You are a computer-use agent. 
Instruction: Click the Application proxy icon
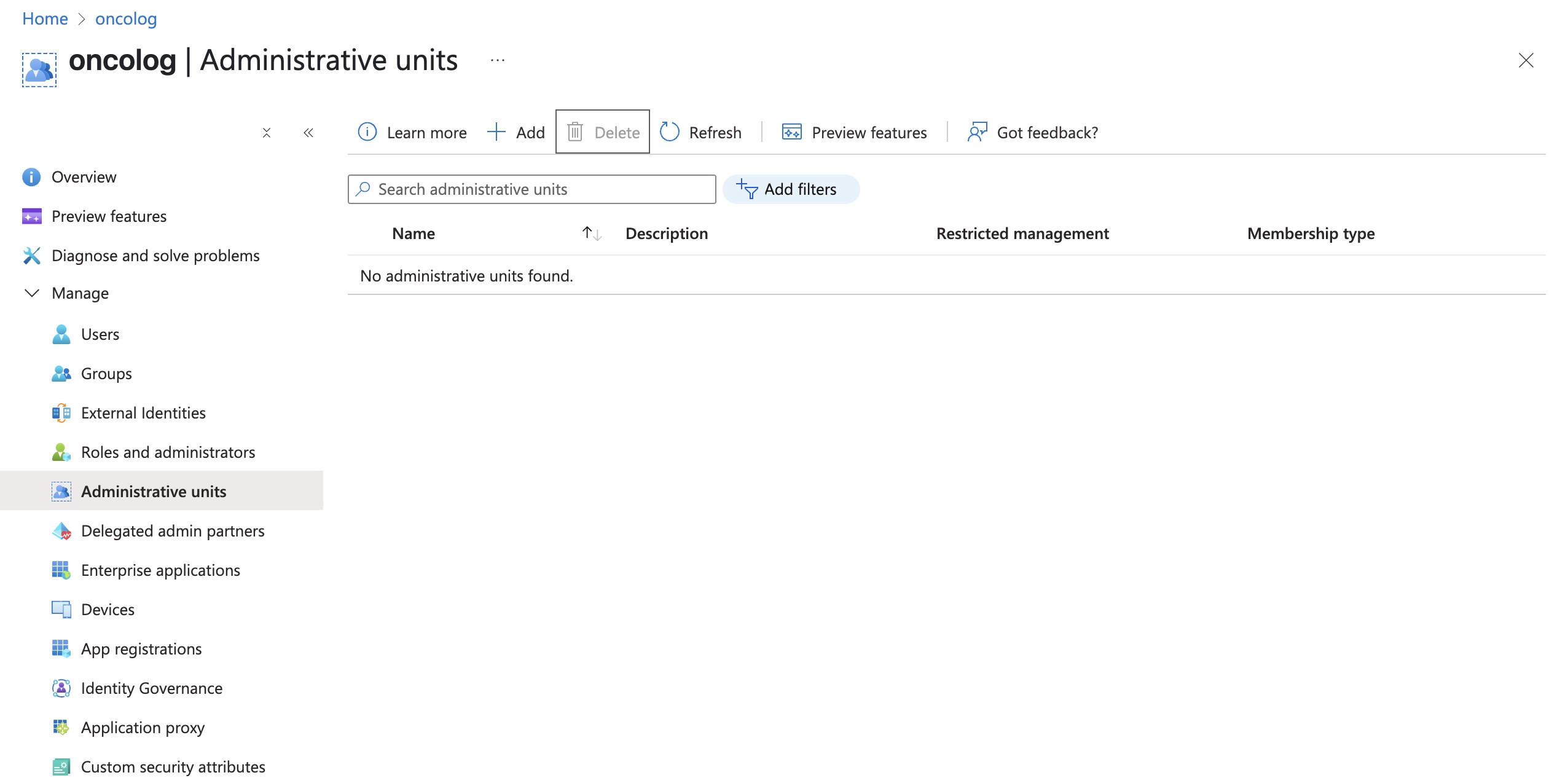pos(61,728)
